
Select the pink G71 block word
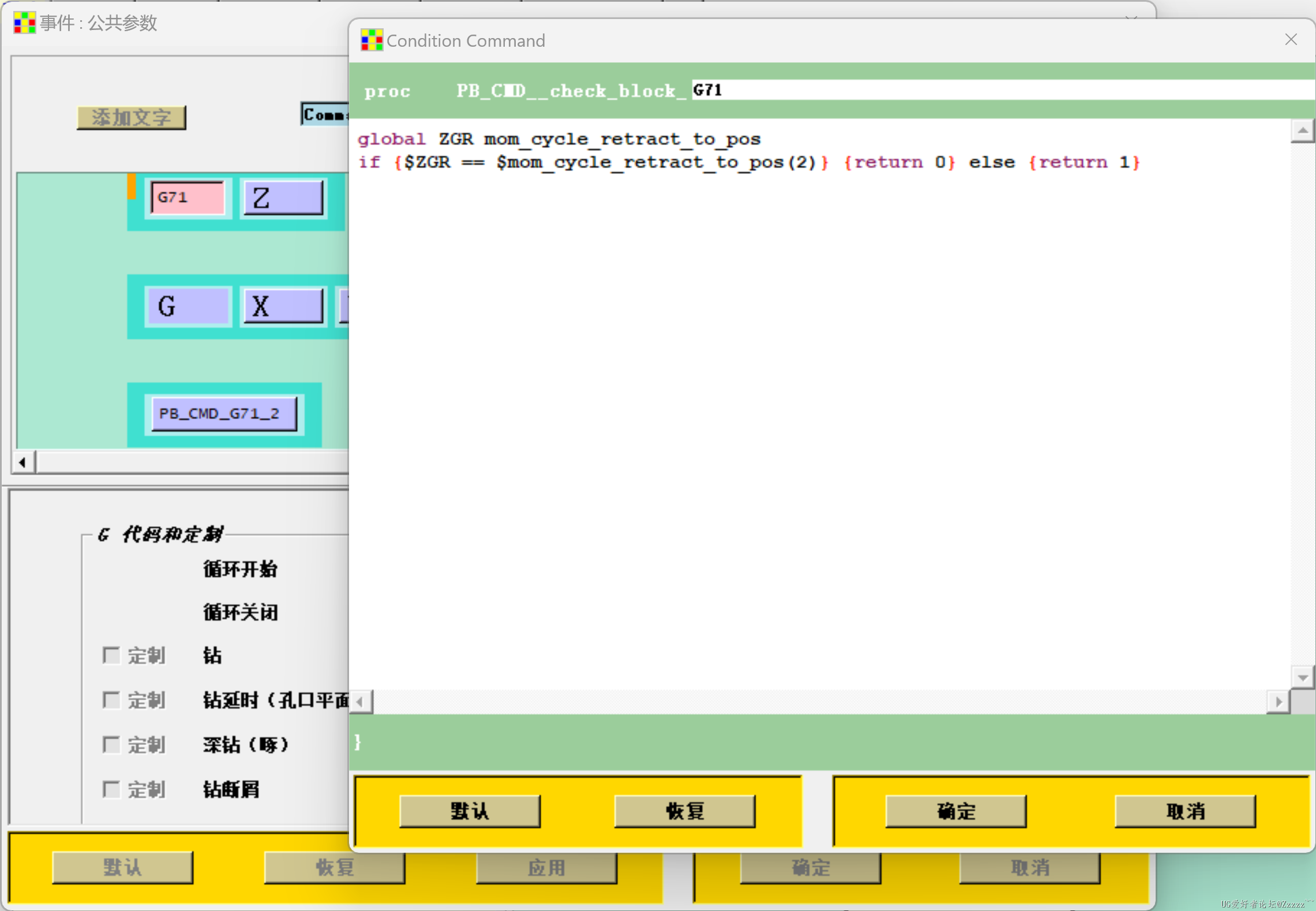188,197
